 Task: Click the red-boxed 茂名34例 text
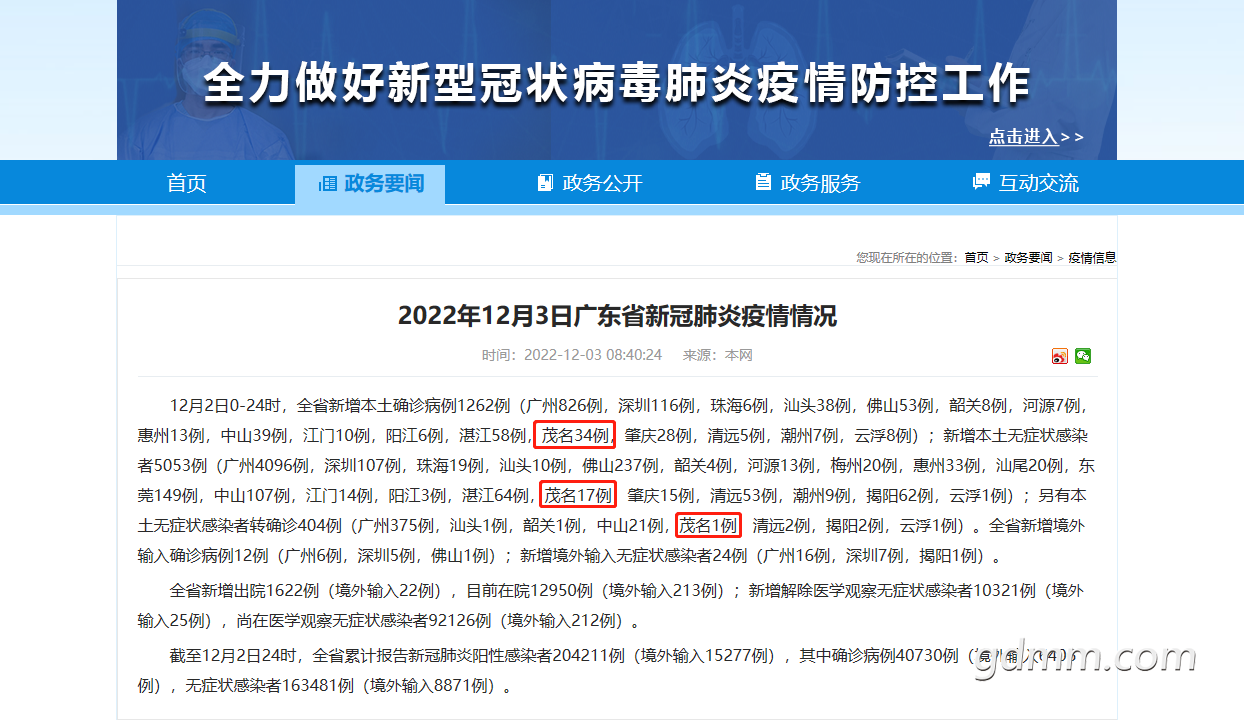pos(574,435)
